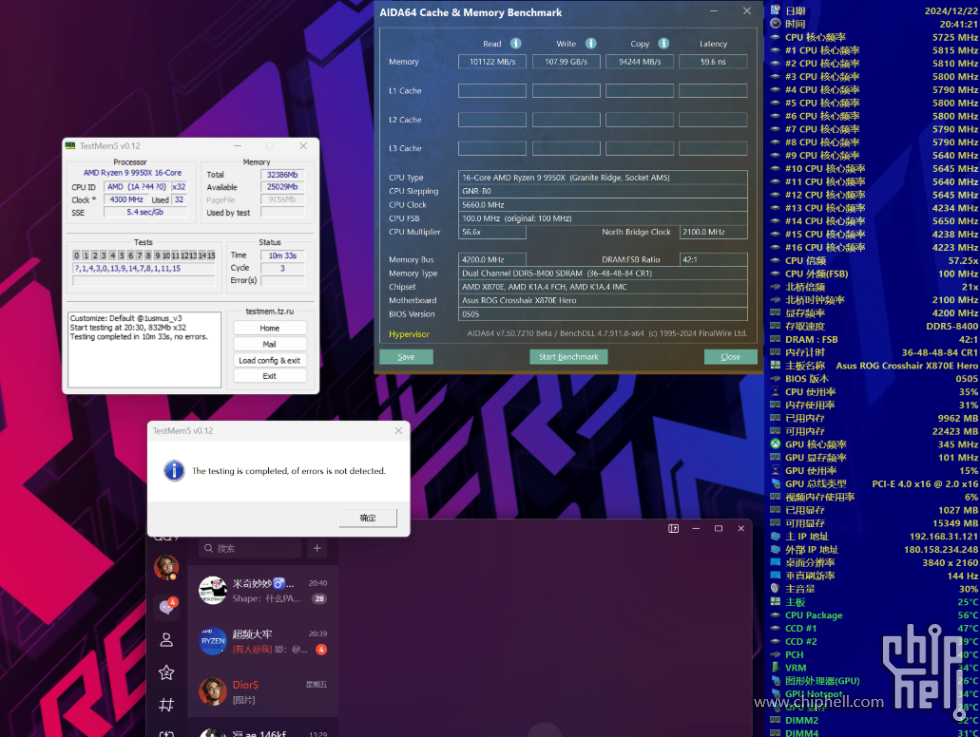Screen dimensions: 980x737
Task: Click the Memory Type DDR5-8400 SDRAM field
Action: click(x=602, y=273)
